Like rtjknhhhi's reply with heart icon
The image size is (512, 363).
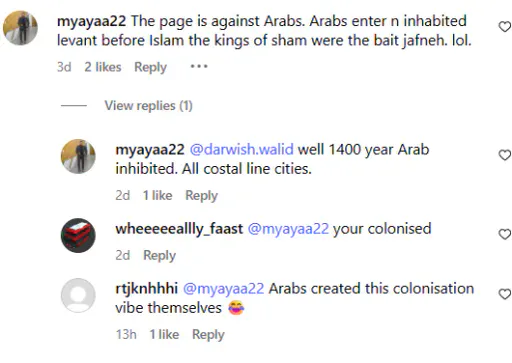pyautogui.click(x=505, y=294)
